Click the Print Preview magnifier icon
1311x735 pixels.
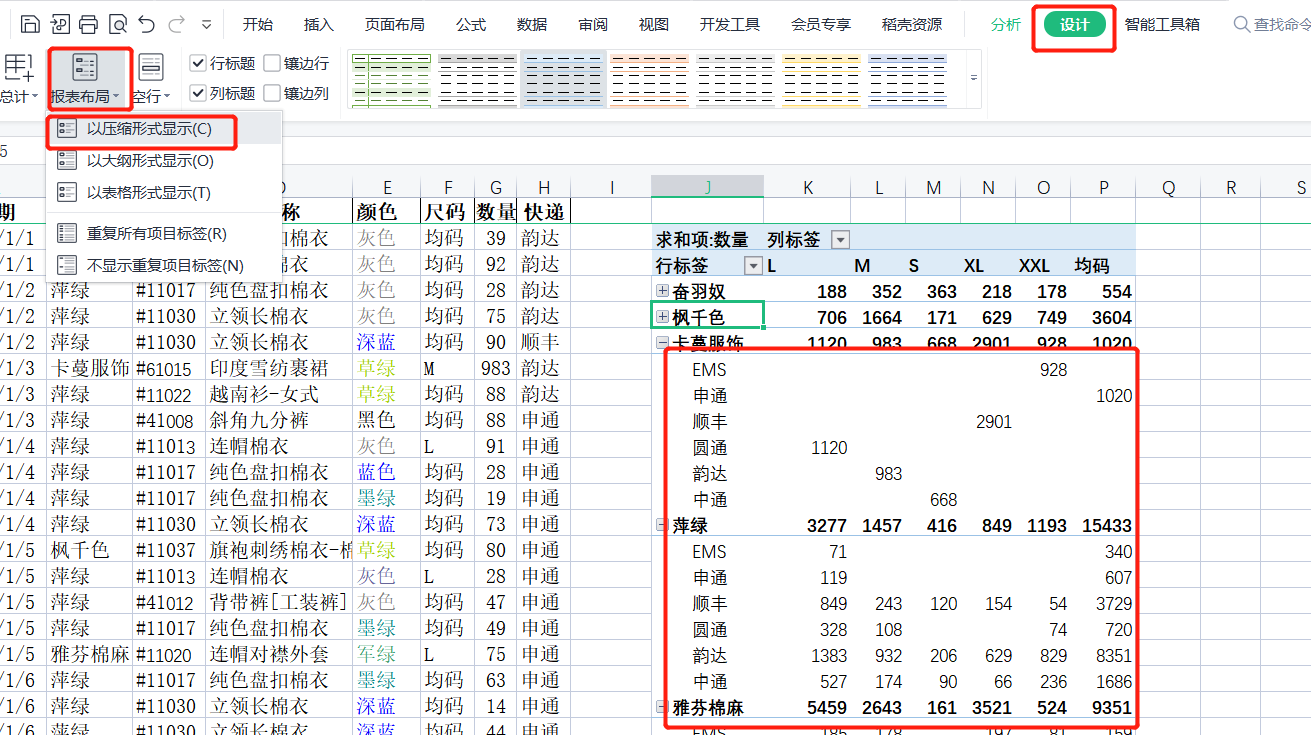(118, 24)
